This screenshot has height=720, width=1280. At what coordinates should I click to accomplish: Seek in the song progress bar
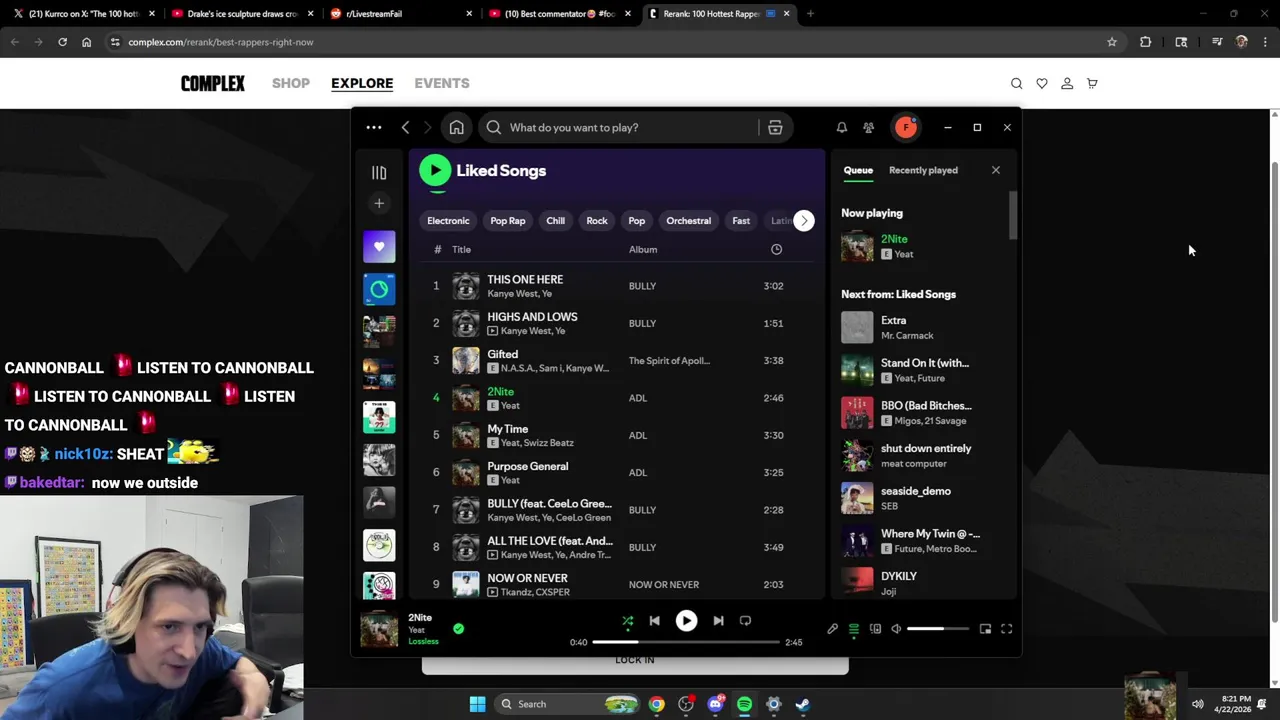(x=686, y=642)
